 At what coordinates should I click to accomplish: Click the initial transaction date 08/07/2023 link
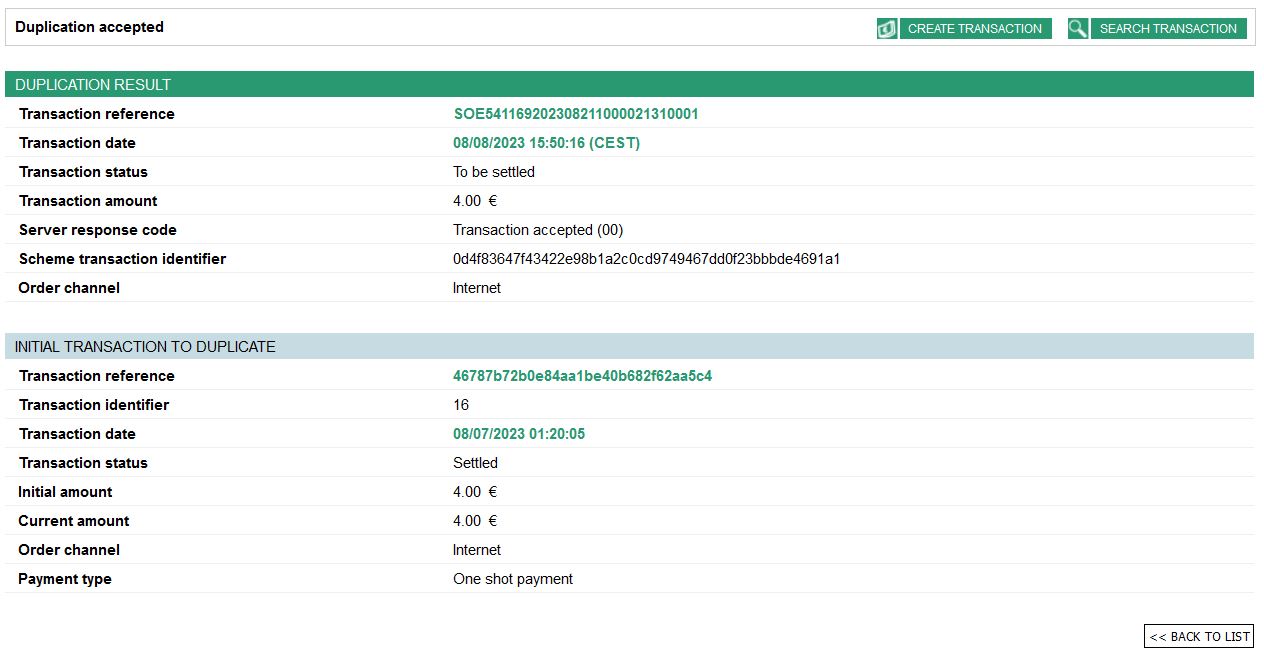tap(519, 433)
